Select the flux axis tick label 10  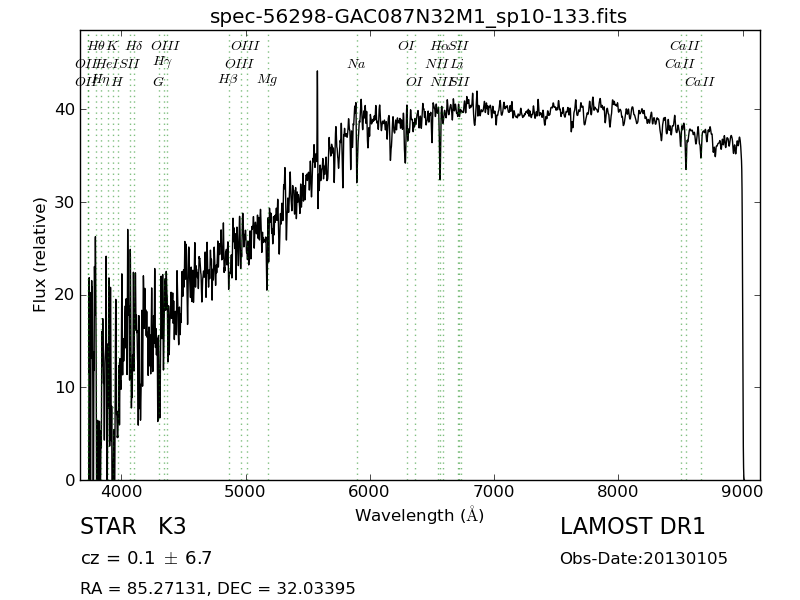coord(65,388)
